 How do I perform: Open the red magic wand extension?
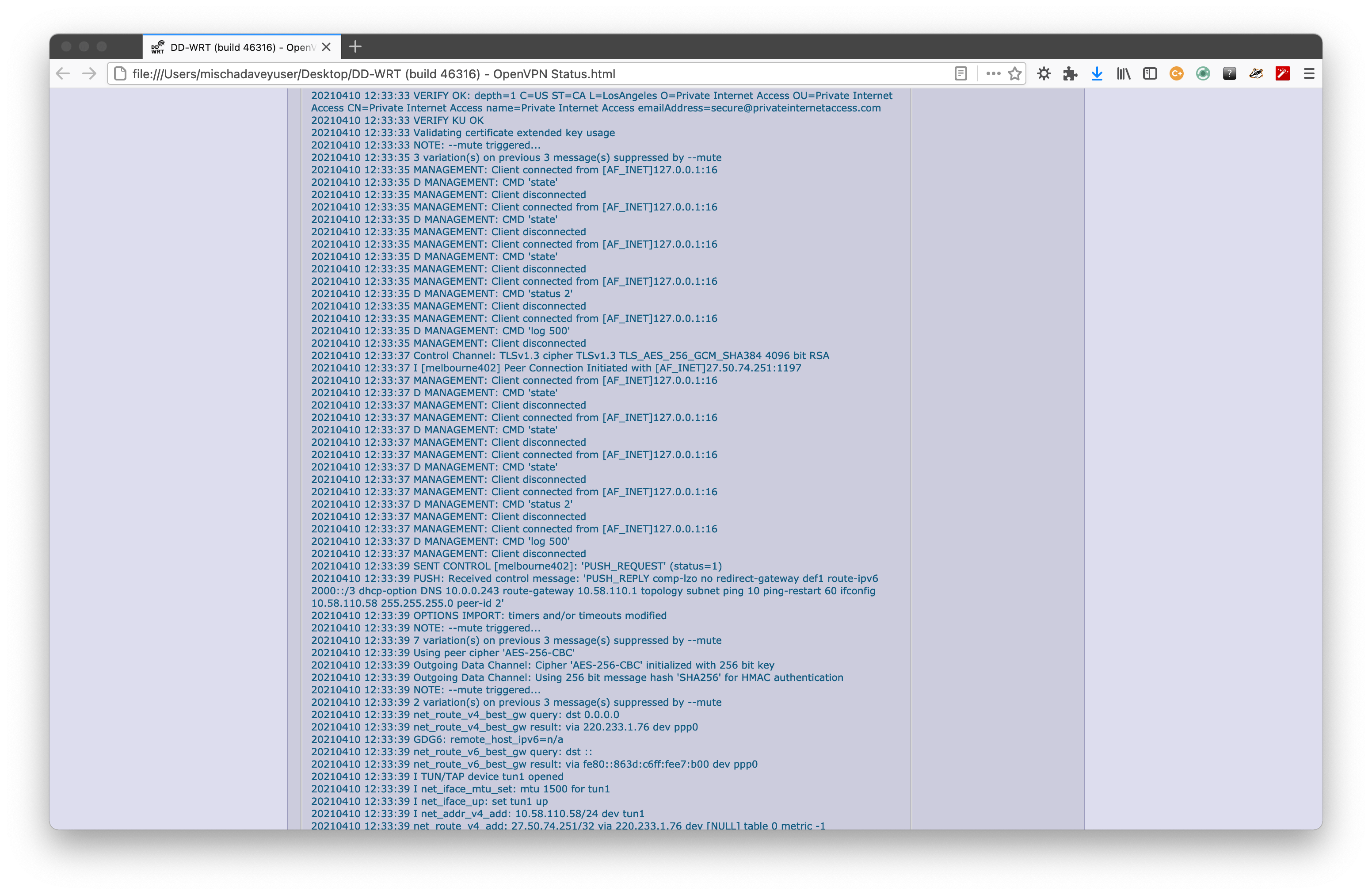1283,74
